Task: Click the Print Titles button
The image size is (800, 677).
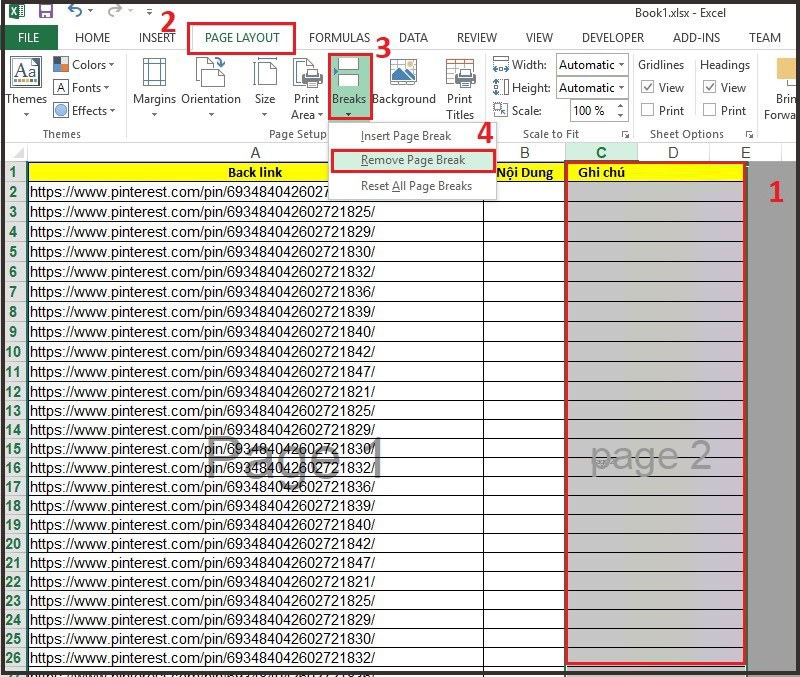Action: click(x=460, y=89)
